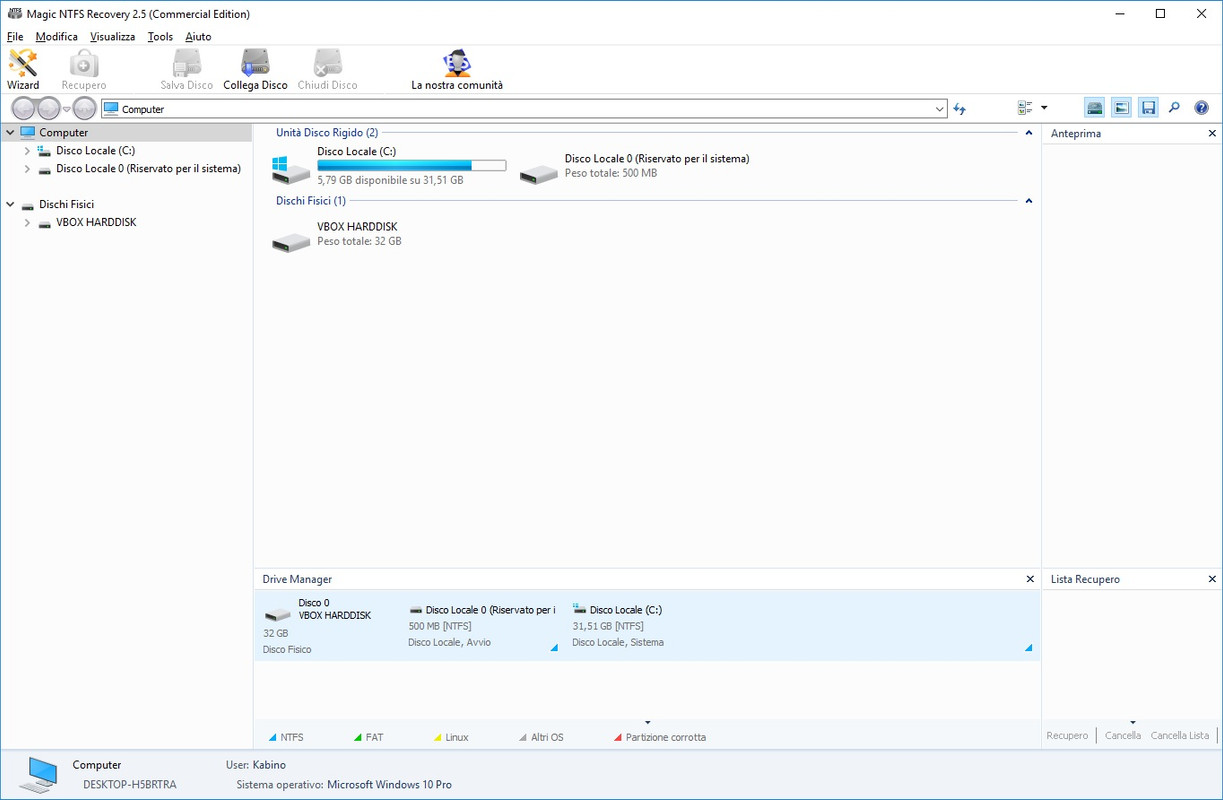Expand VBOX HARDDISK tree node
The image size is (1223, 800).
click(x=27, y=223)
